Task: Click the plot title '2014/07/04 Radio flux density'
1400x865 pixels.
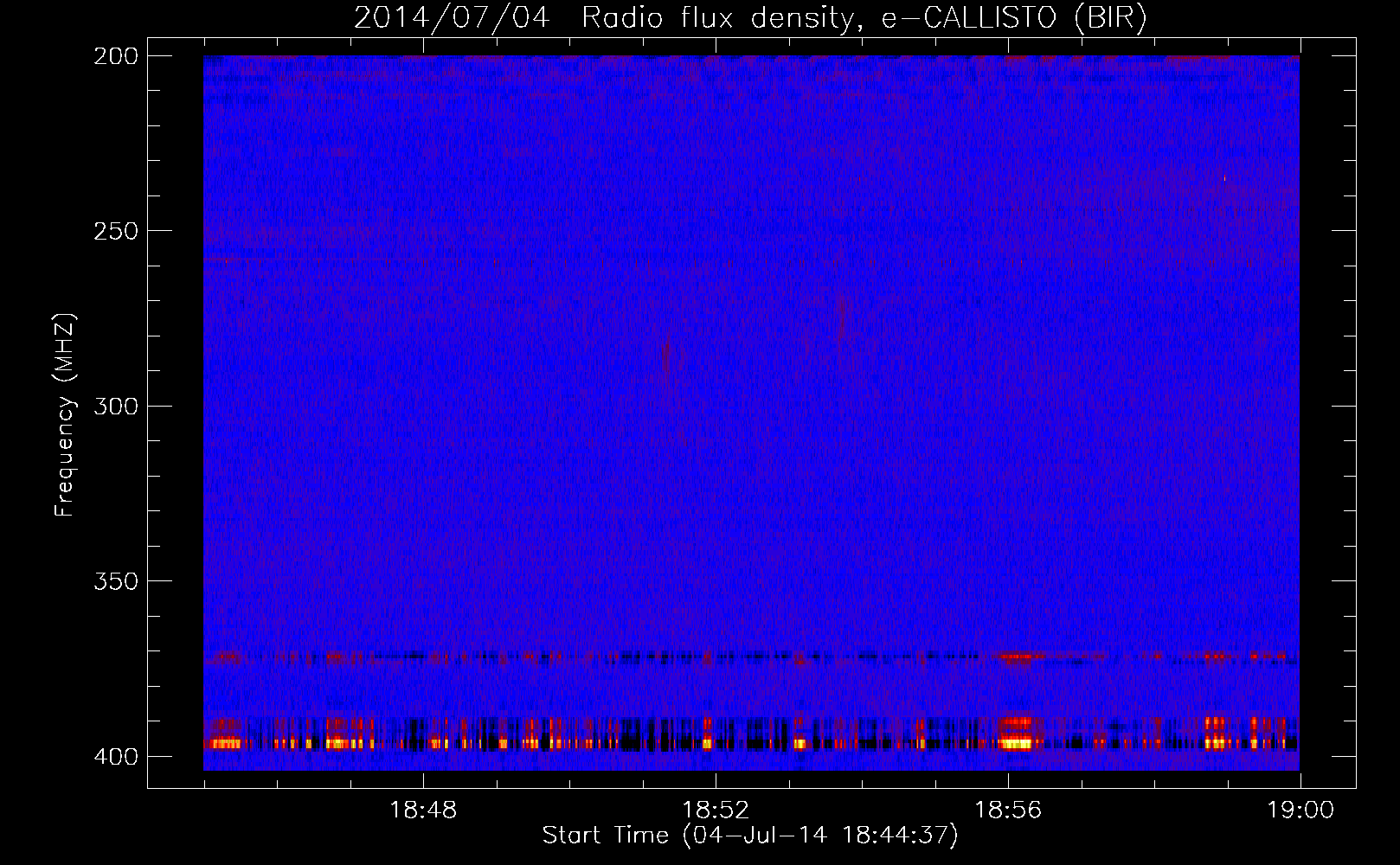Action: [750, 17]
